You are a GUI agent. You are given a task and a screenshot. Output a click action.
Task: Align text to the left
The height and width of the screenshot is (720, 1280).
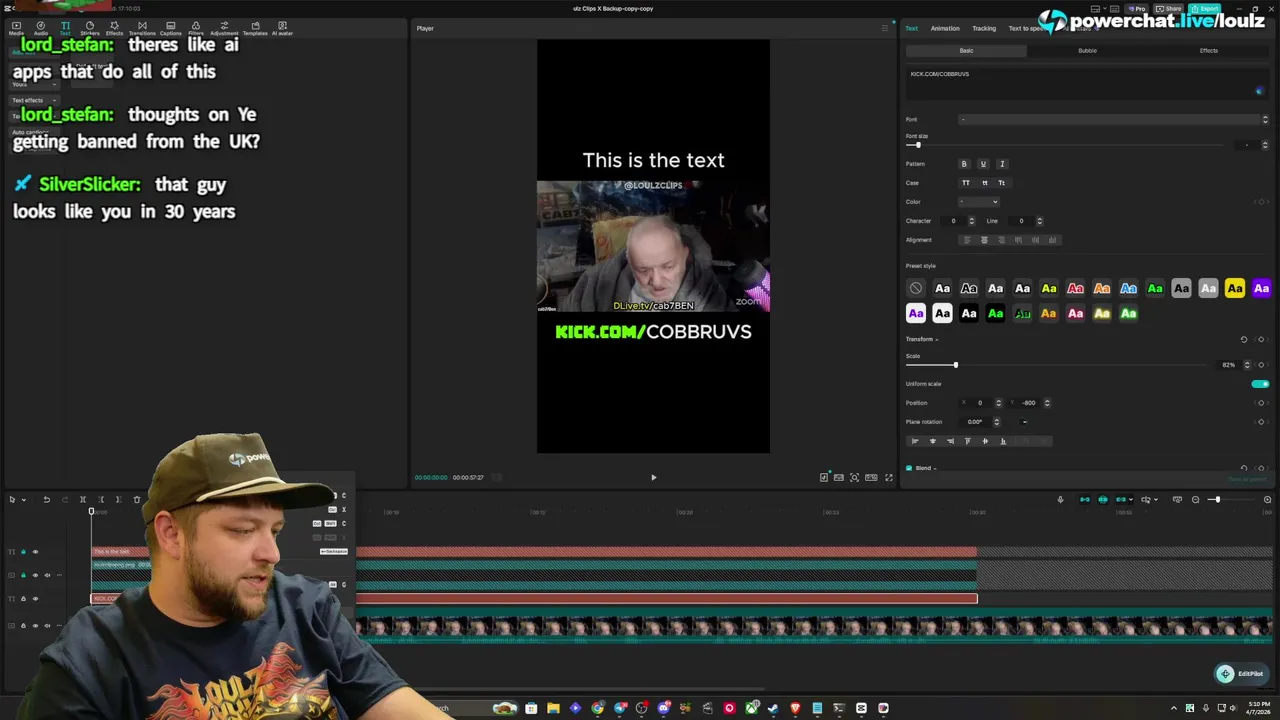click(x=966, y=240)
